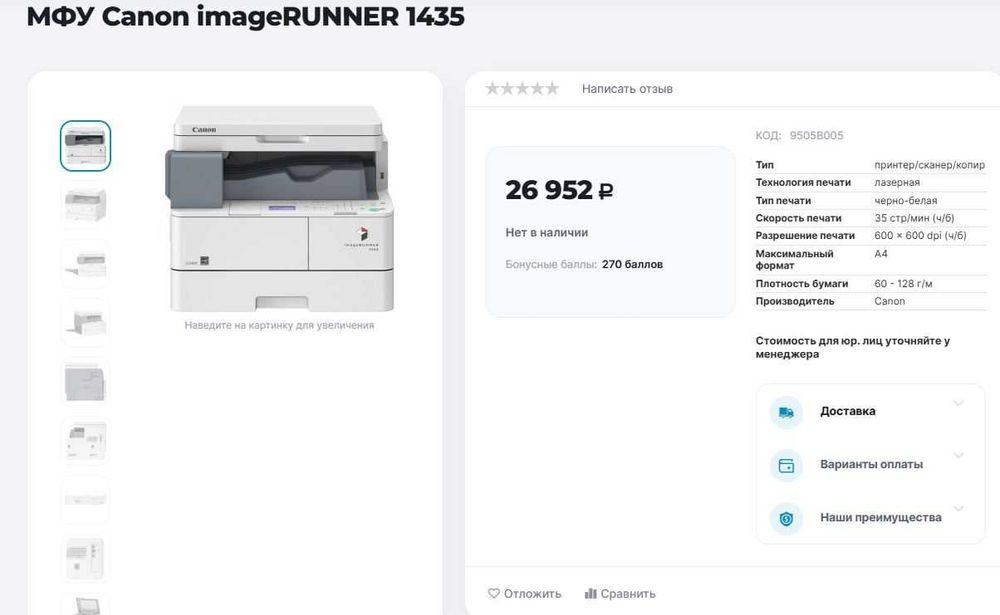Click the Варианты оплаты wallet icon

click(786, 466)
